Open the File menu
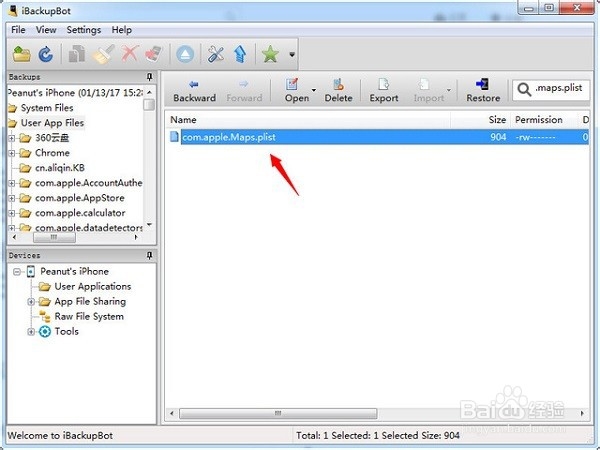The image size is (600, 450). coord(18,30)
